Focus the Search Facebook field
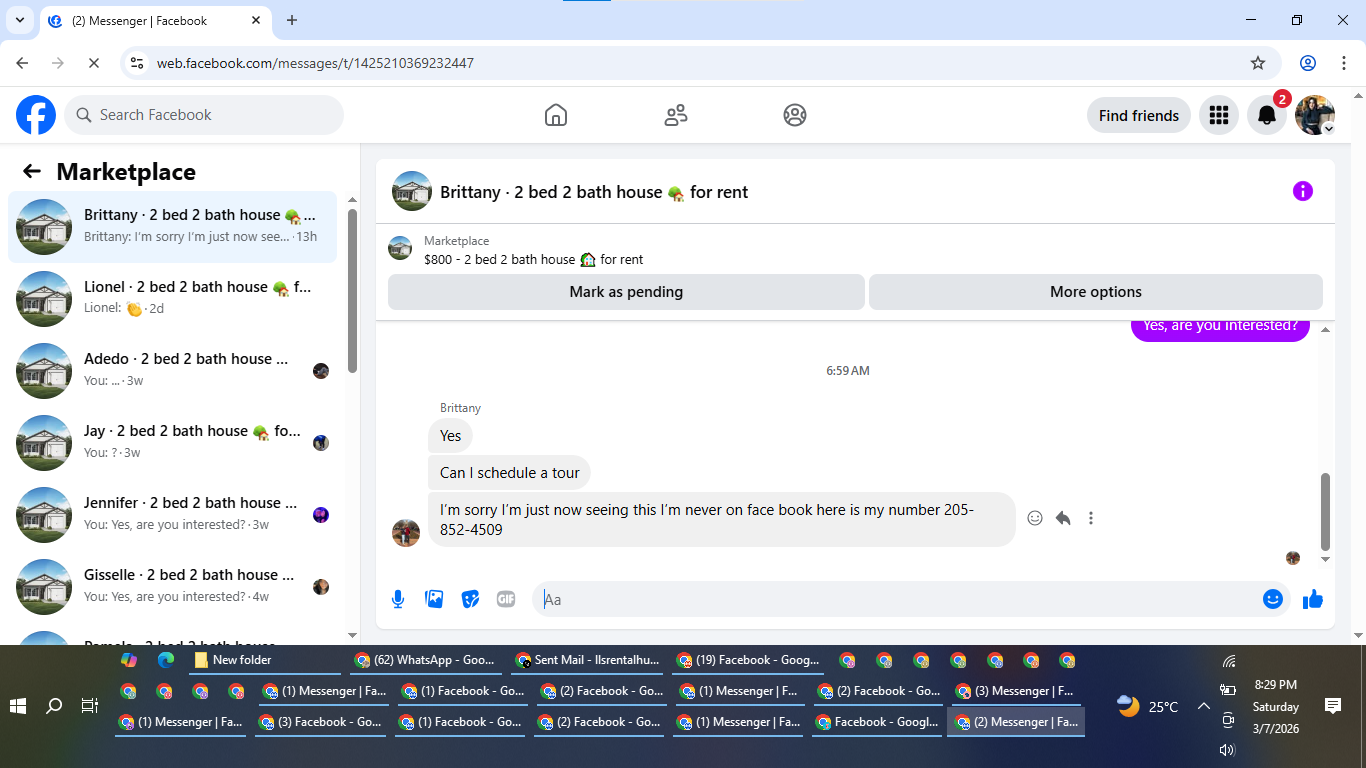 [204, 115]
